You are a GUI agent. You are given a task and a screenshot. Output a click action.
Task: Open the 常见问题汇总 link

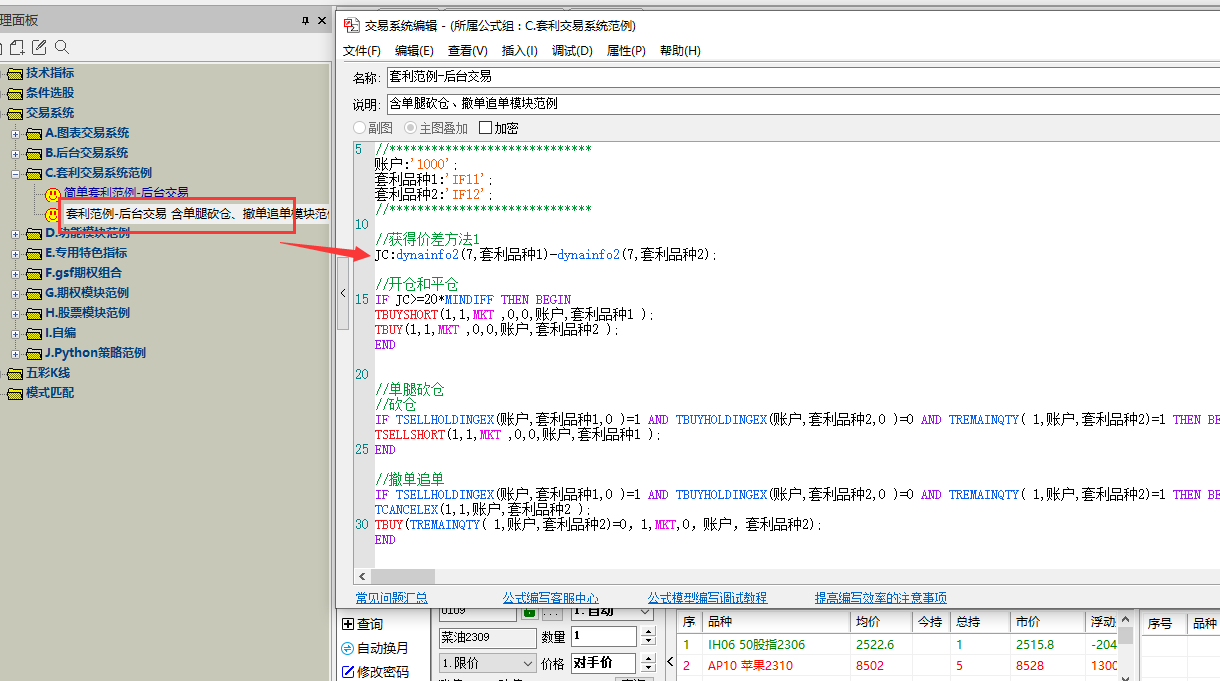pyautogui.click(x=392, y=598)
